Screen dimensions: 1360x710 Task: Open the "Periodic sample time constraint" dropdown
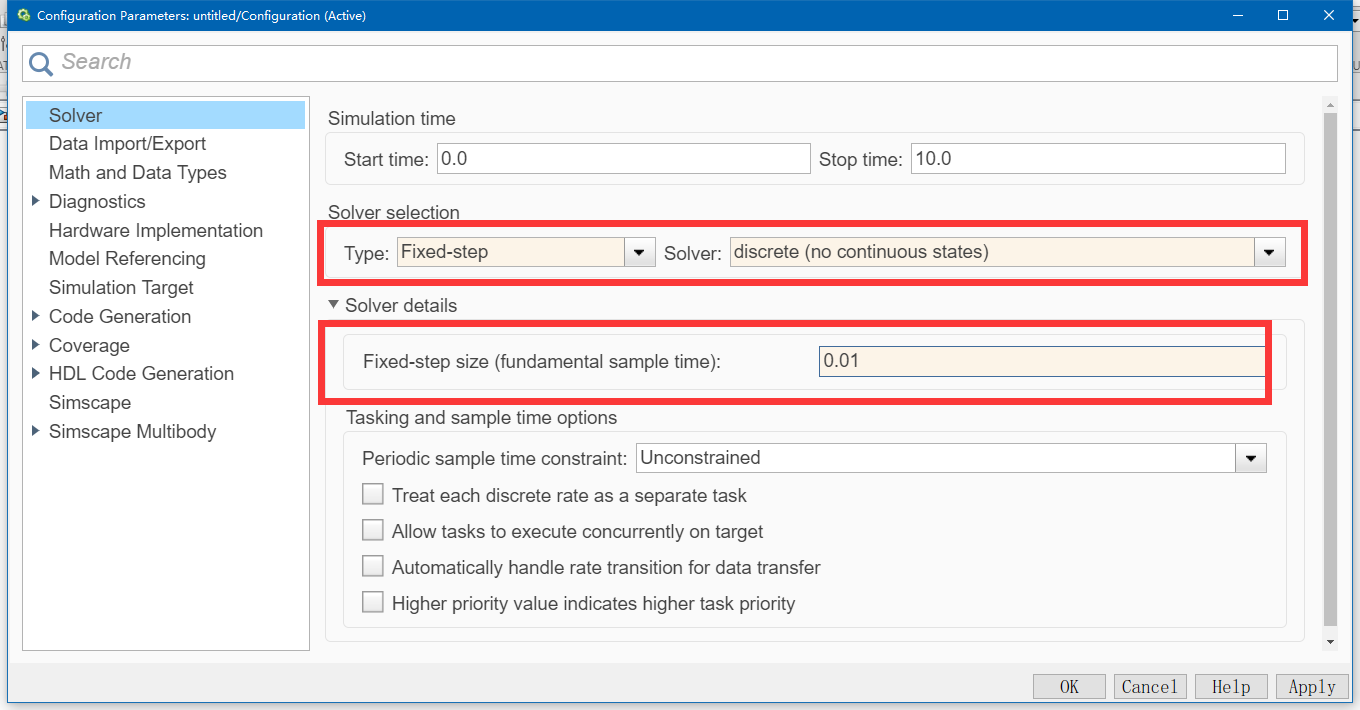click(x=1250, y=458)
